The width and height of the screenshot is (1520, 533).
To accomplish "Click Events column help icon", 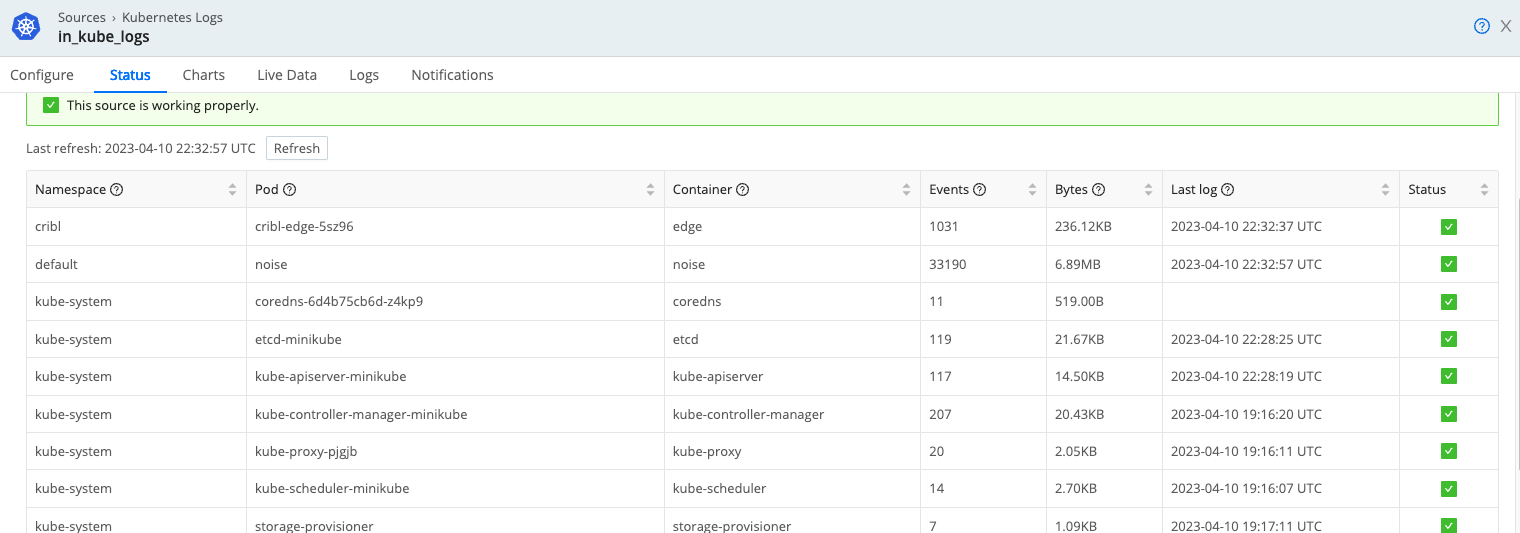I will pyautogui.click(x=980, y=190).
